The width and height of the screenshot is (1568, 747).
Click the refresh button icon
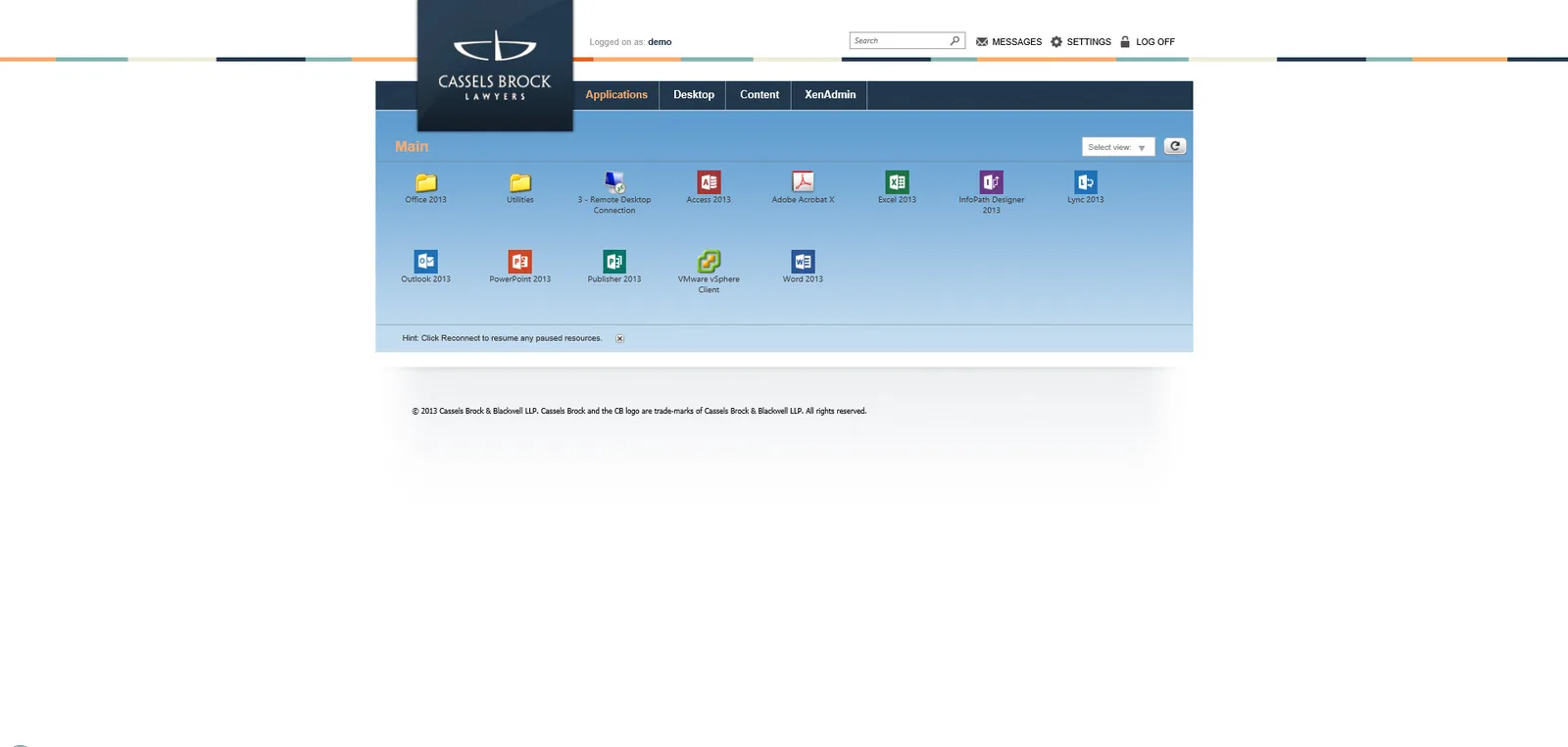pos(1175,146)
